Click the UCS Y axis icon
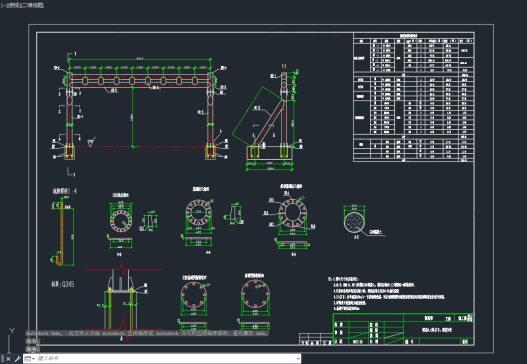 12,331
